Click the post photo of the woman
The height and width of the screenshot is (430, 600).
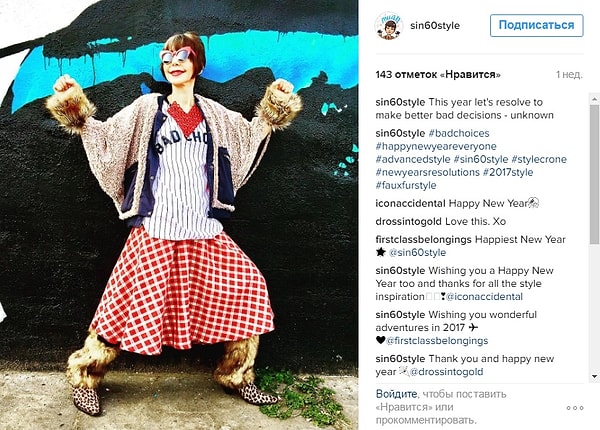pos(179,215)
